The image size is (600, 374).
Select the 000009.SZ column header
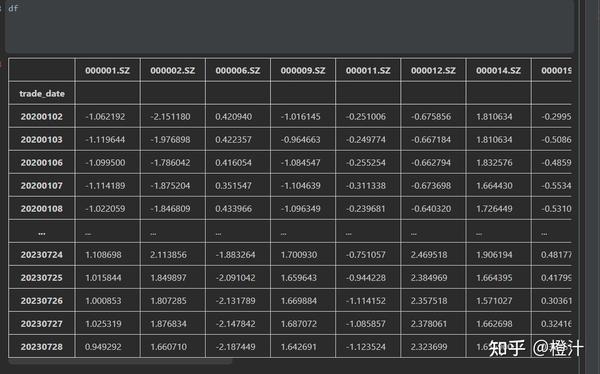303,70
